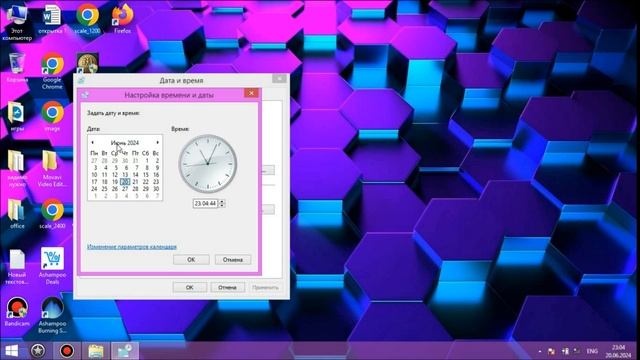640x360 pixels.
Task: Click the flag icon in system tray
Action: 551,351
